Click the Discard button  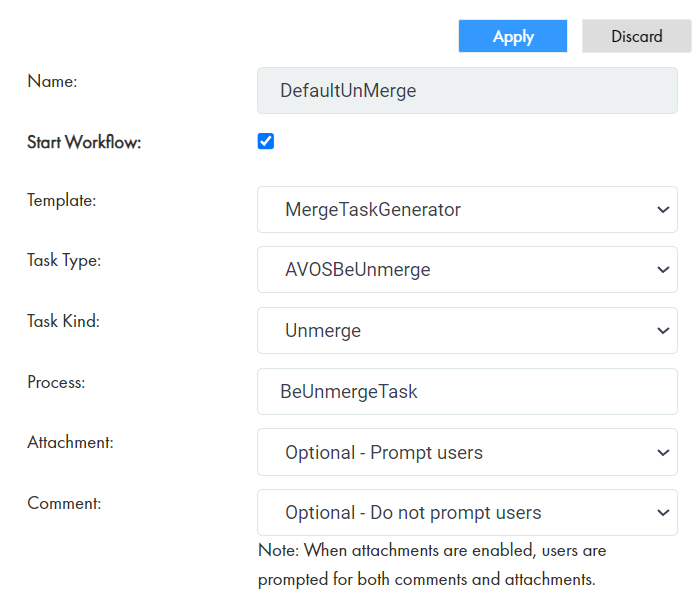pos(637,36)
